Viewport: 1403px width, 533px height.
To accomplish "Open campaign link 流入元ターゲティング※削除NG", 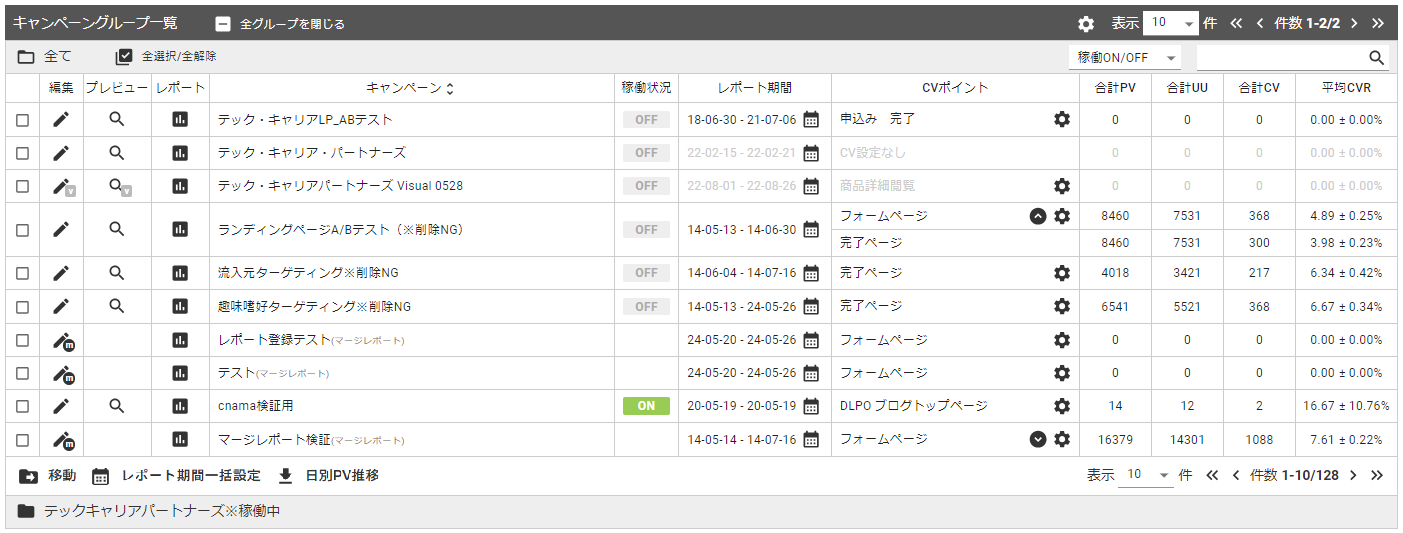I will 308,273.
